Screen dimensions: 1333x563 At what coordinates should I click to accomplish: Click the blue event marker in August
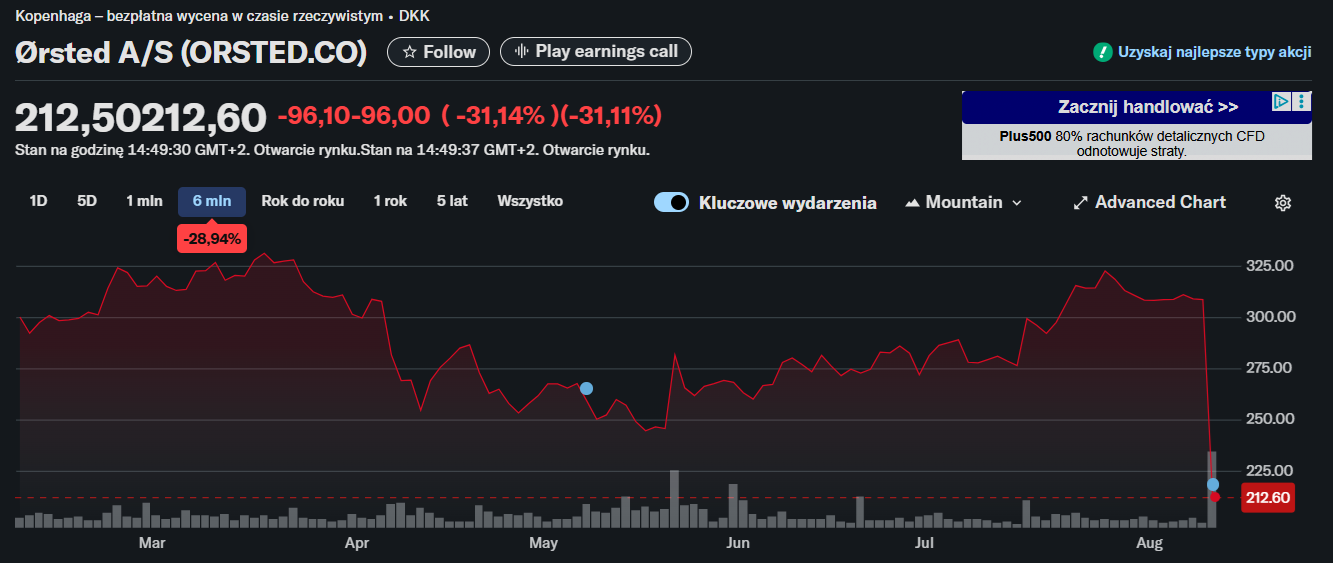coord(1213,484)
